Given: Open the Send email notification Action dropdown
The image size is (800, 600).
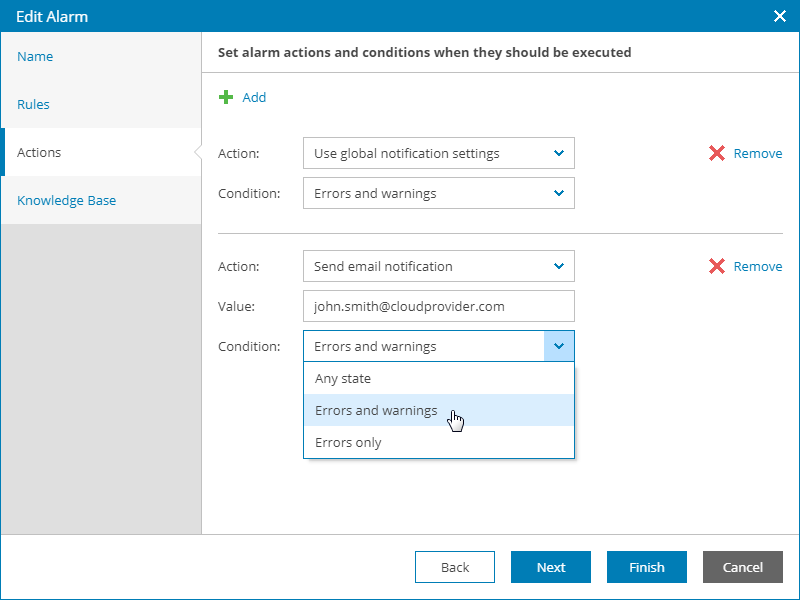Looking at the screenshot, I should pos(438,266).
